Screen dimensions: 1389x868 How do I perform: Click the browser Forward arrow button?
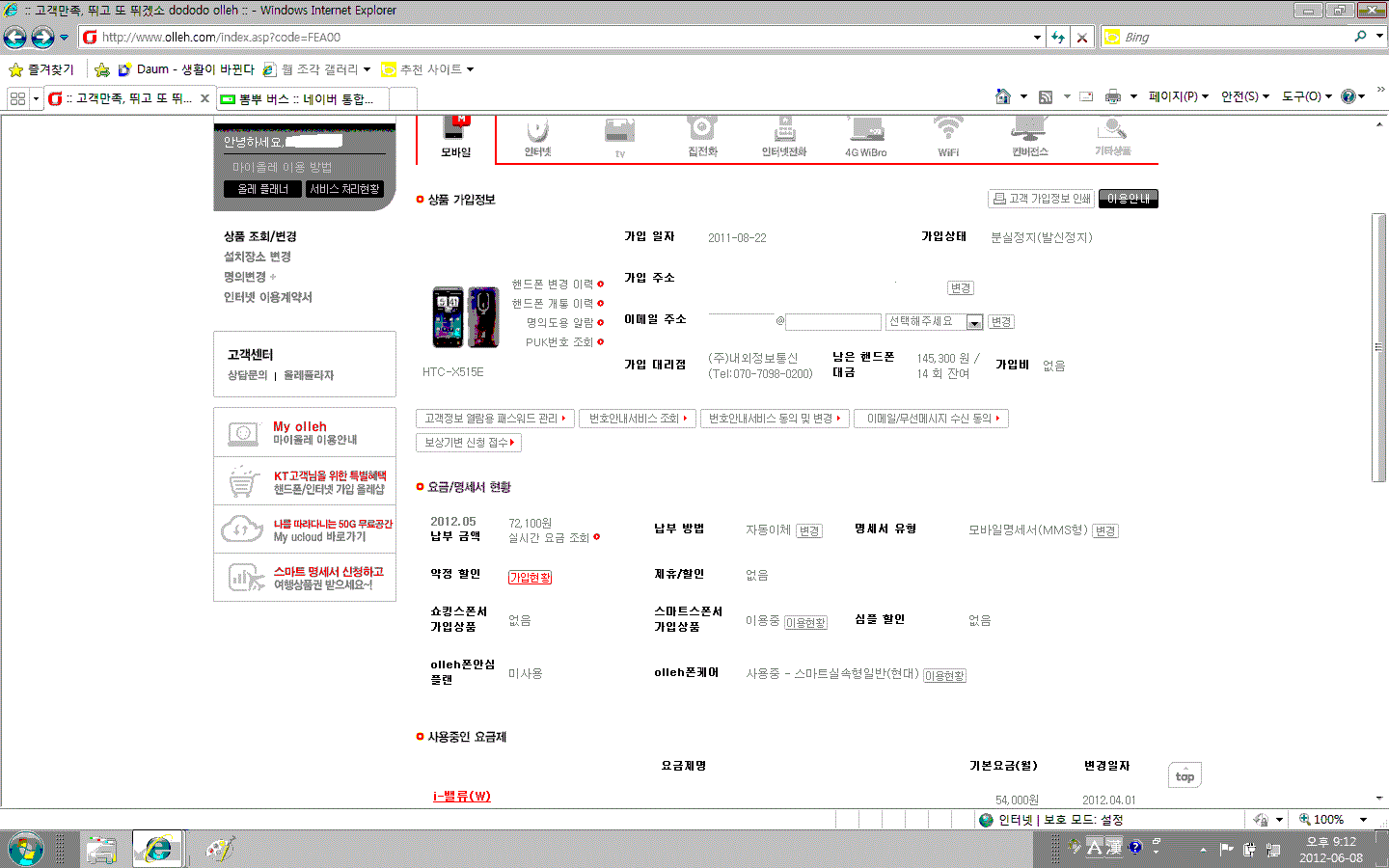[x=42, y=37]
